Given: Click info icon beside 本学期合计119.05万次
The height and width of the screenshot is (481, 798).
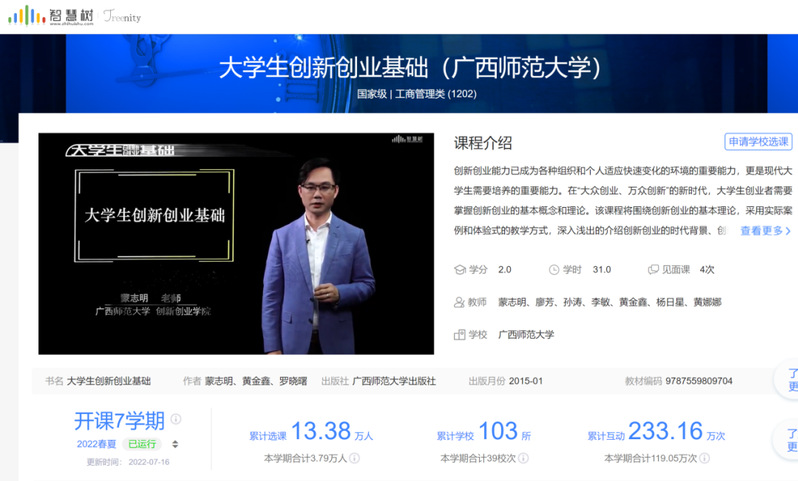Looking at the screenshot, I should tap(704, 458).
